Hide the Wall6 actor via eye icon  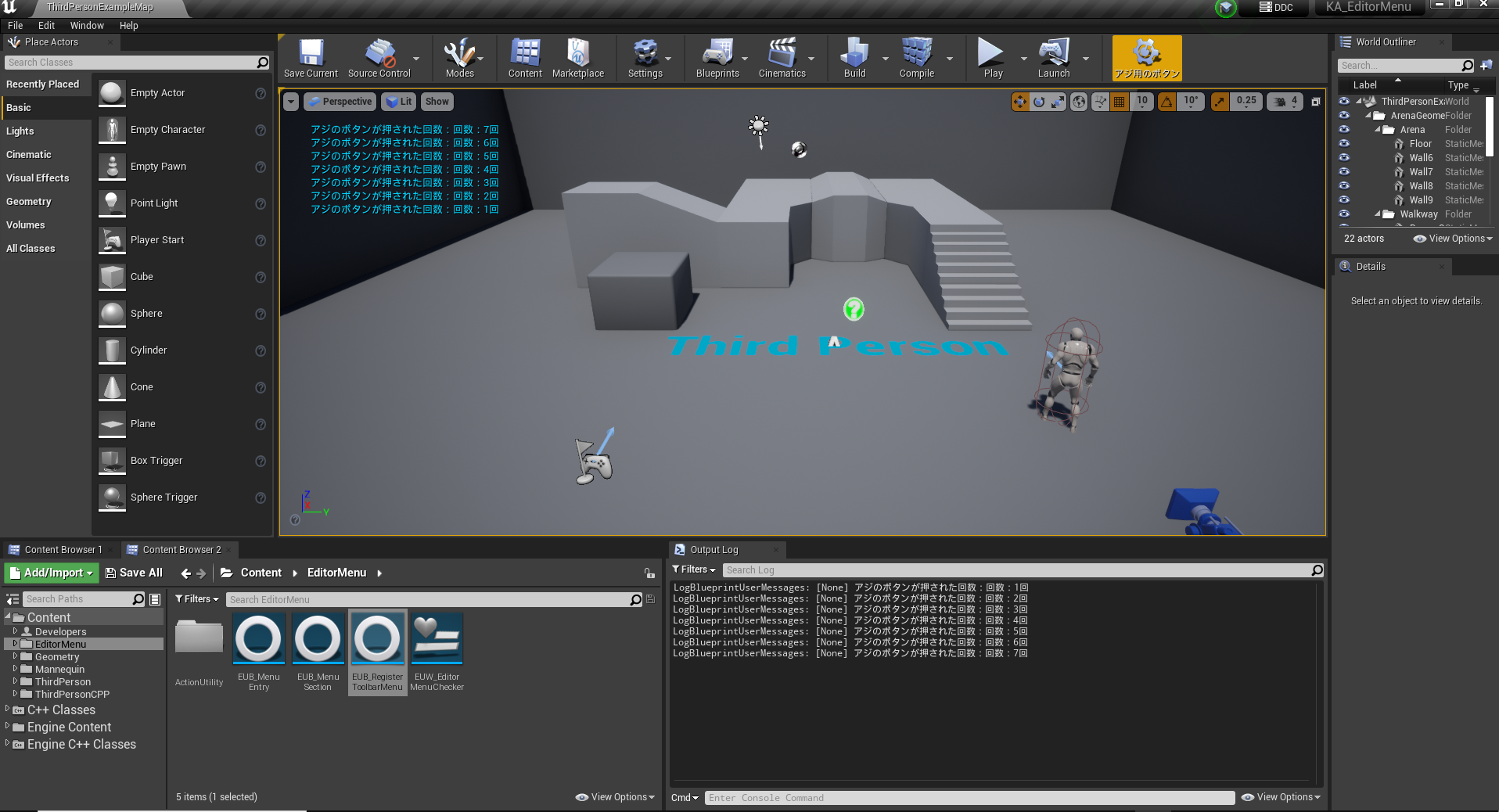1344,158
